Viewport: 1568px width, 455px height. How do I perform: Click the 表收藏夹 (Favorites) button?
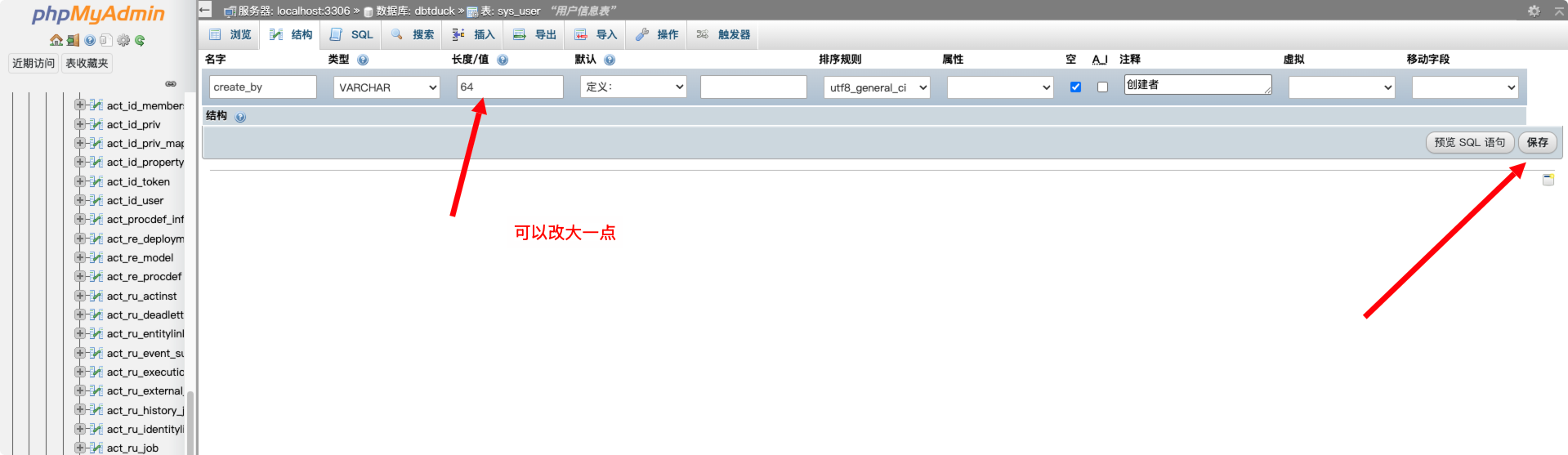pos(87,63)
